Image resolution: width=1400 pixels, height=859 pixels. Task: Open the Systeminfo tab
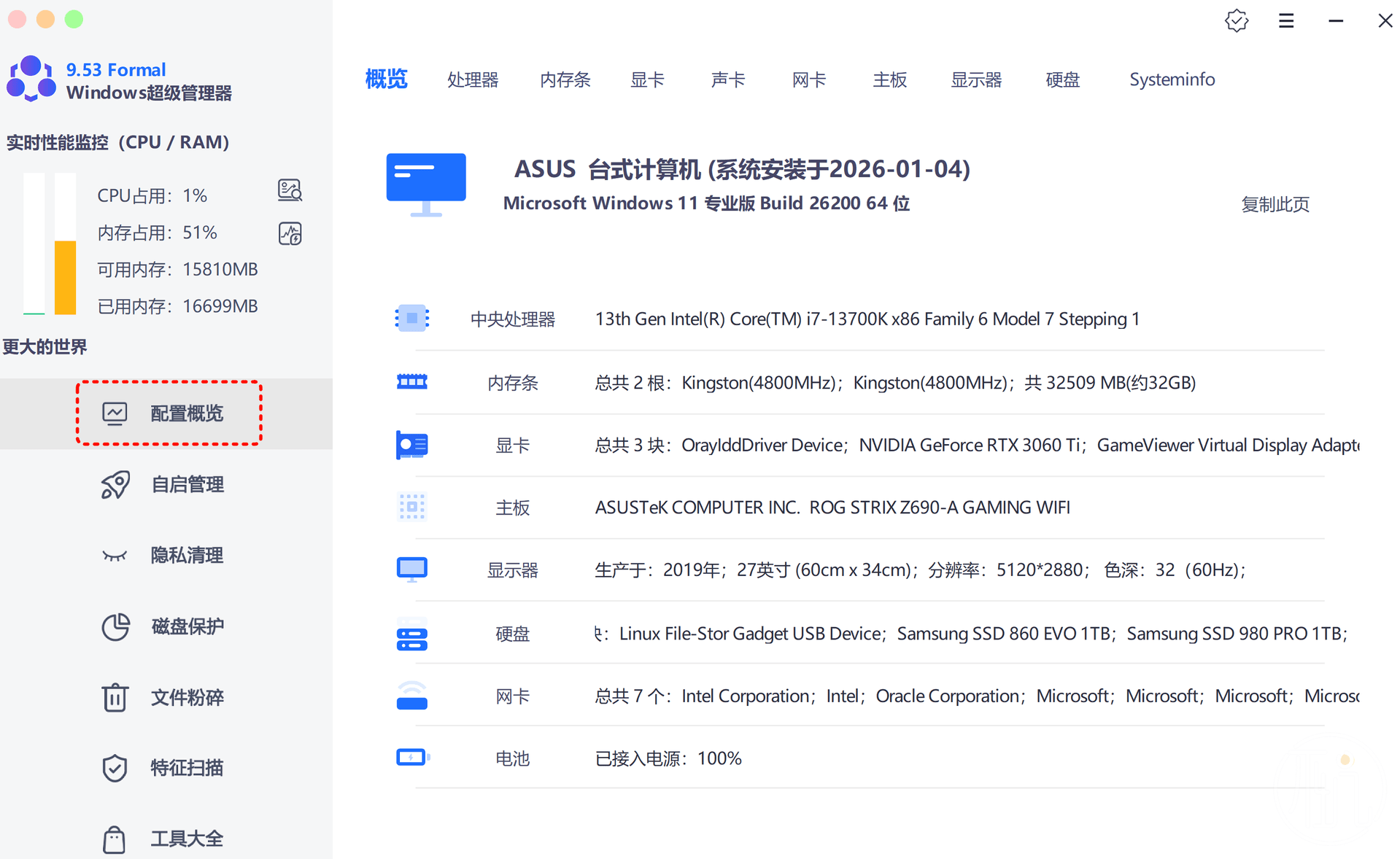1172,79
